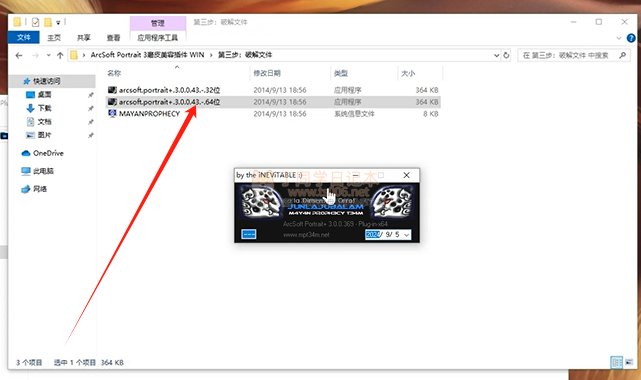The width and height of the screenshot is (641, 380).
Task: Click the MAYANPROPHECY system info file icon
Action: [x=112, y=114]
